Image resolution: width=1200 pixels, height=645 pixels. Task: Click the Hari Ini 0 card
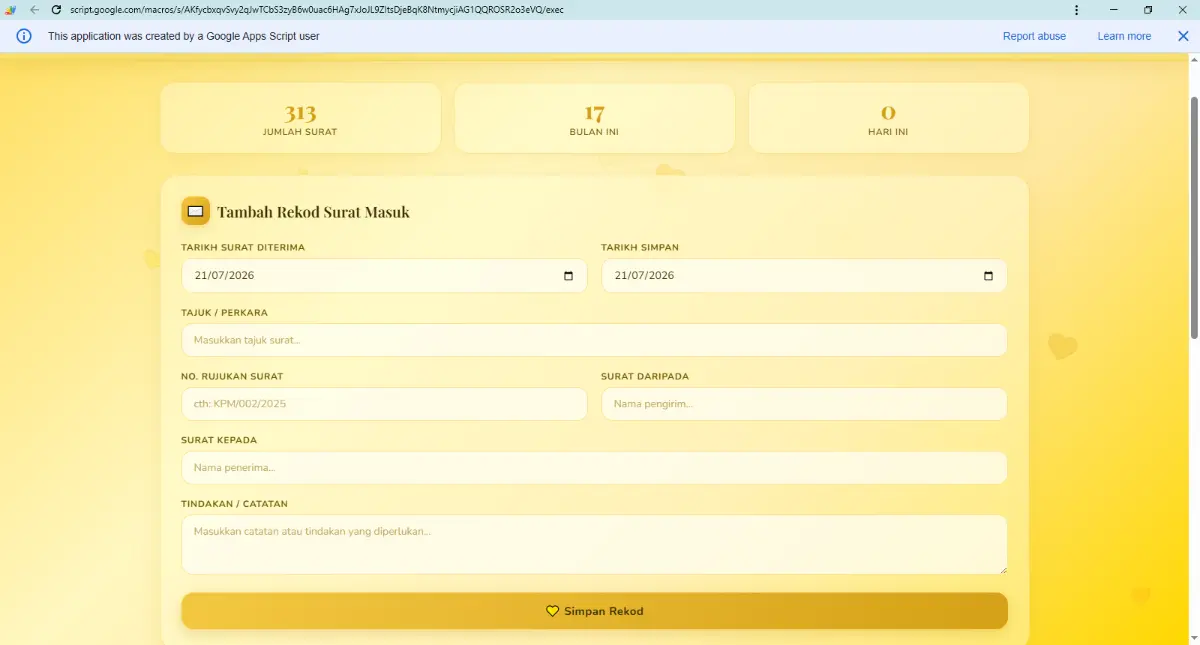[x=888, y=118]
